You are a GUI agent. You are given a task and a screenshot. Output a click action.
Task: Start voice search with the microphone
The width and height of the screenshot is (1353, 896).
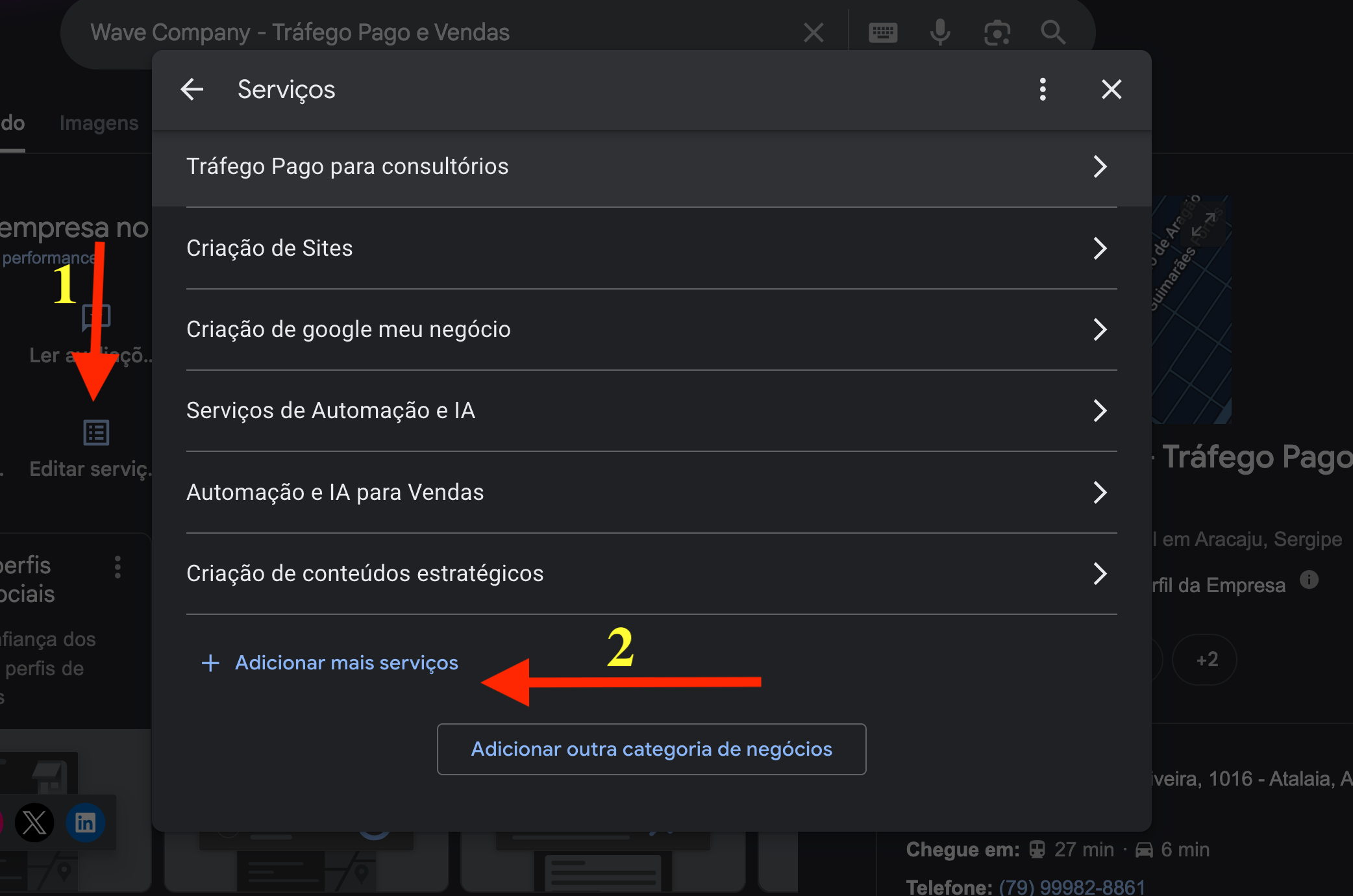click(x=940, y=32)
